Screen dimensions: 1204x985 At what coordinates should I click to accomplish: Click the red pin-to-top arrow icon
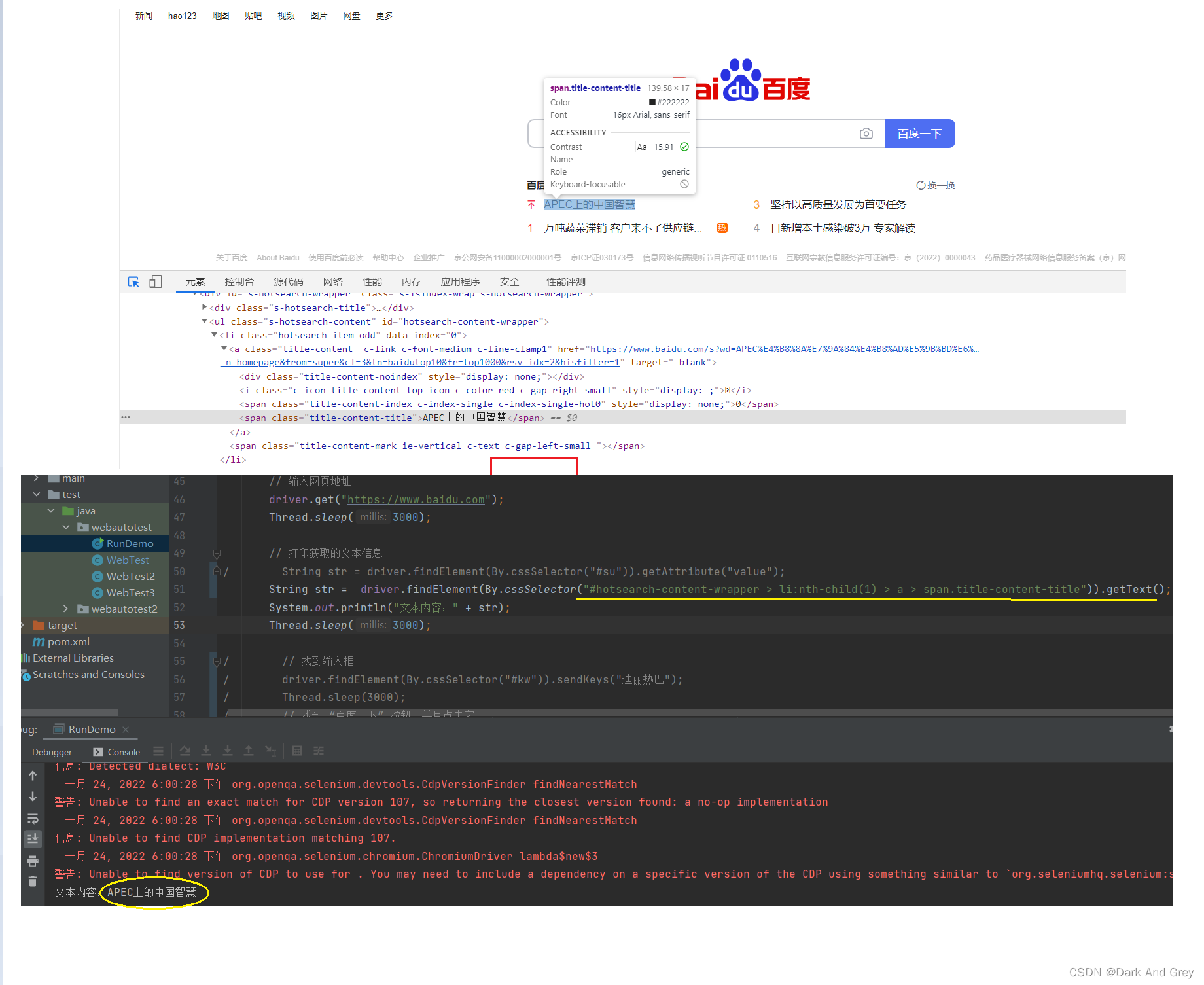point(531,205)
